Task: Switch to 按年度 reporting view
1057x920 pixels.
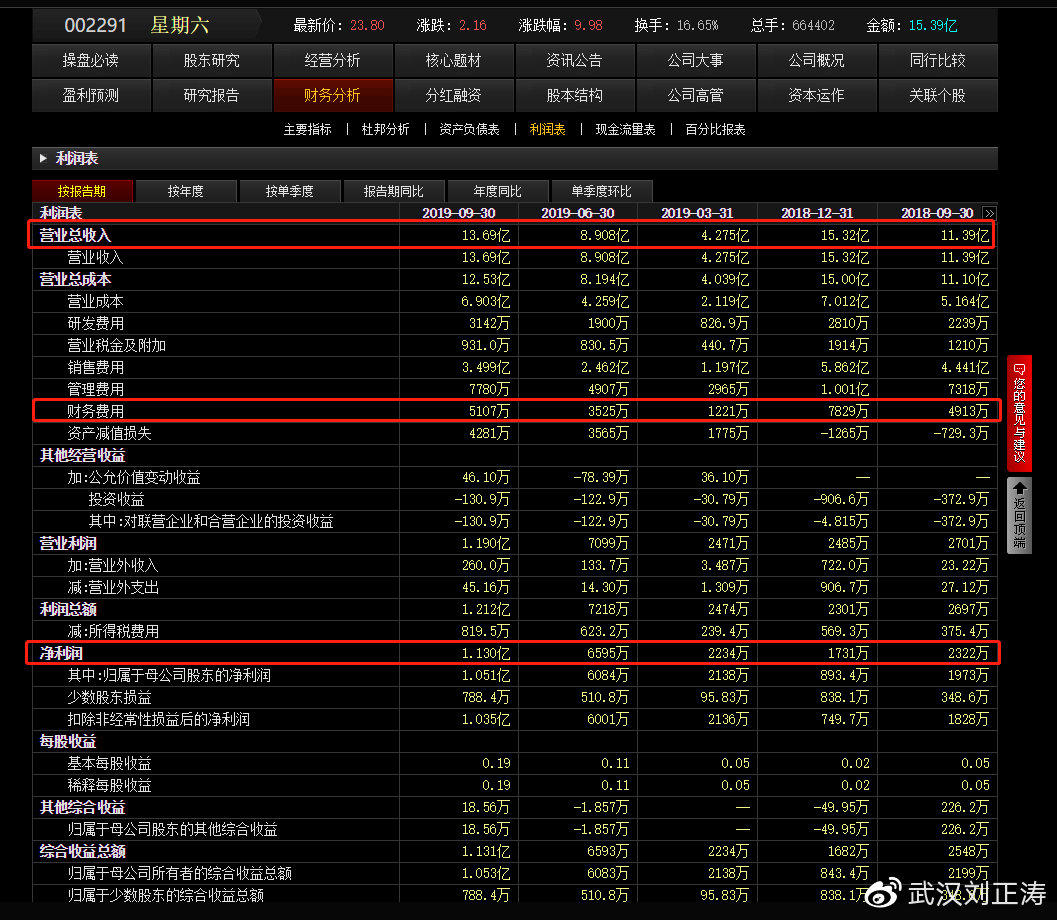Action: (186, 190)
